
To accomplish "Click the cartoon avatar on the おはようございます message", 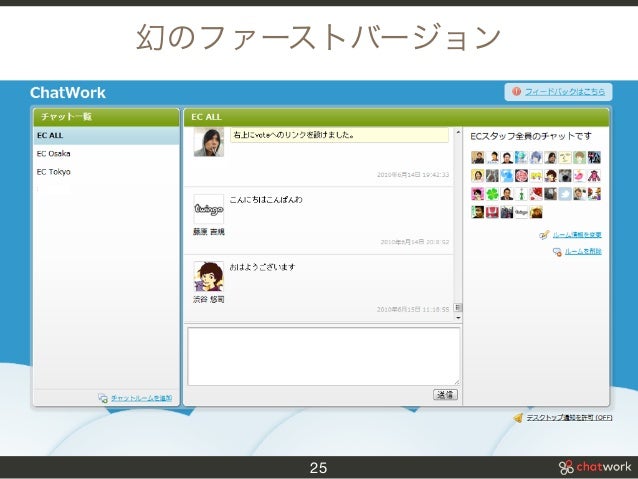I will 209,276.
